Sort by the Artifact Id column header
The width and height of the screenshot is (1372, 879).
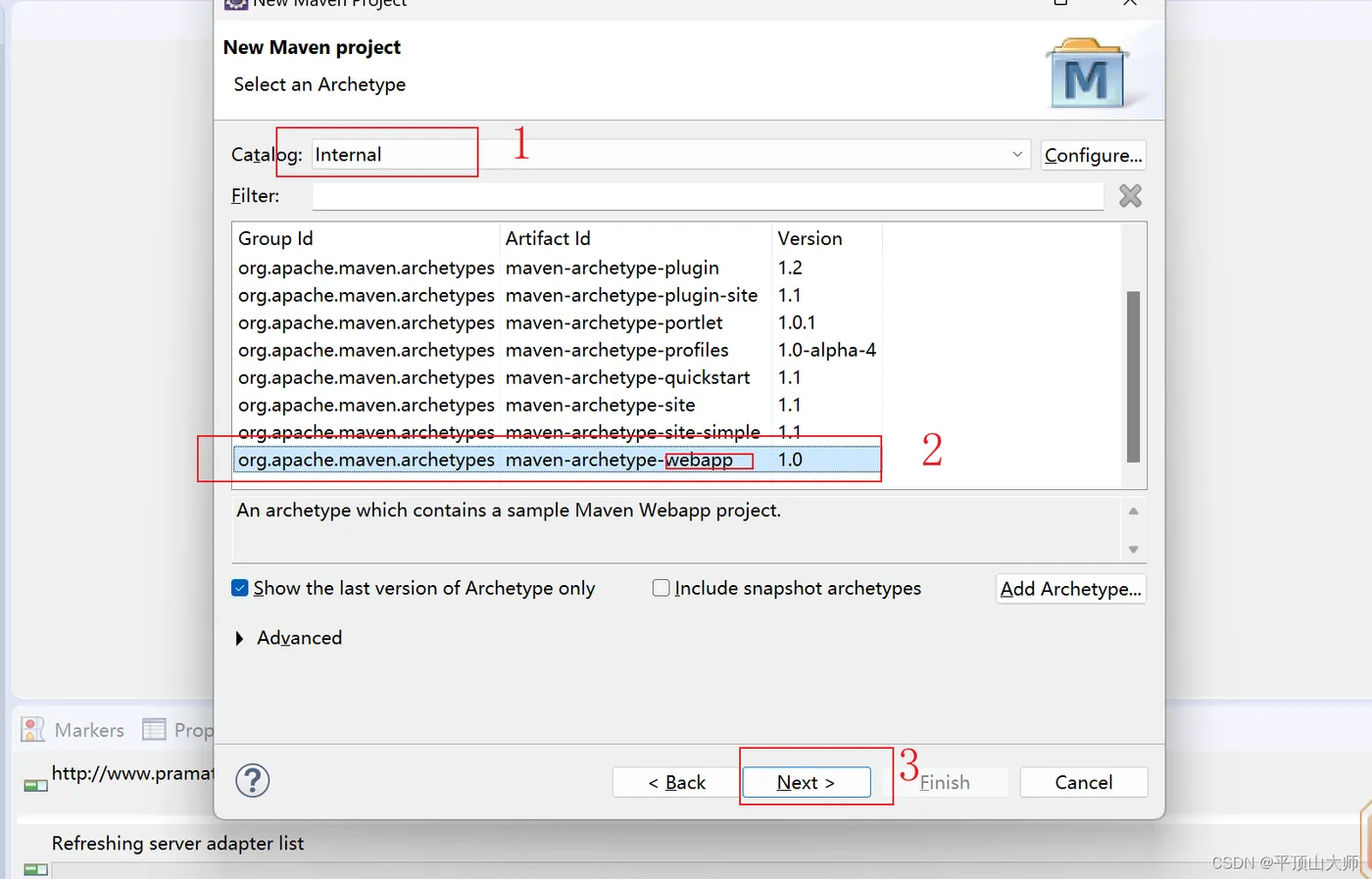636,238
